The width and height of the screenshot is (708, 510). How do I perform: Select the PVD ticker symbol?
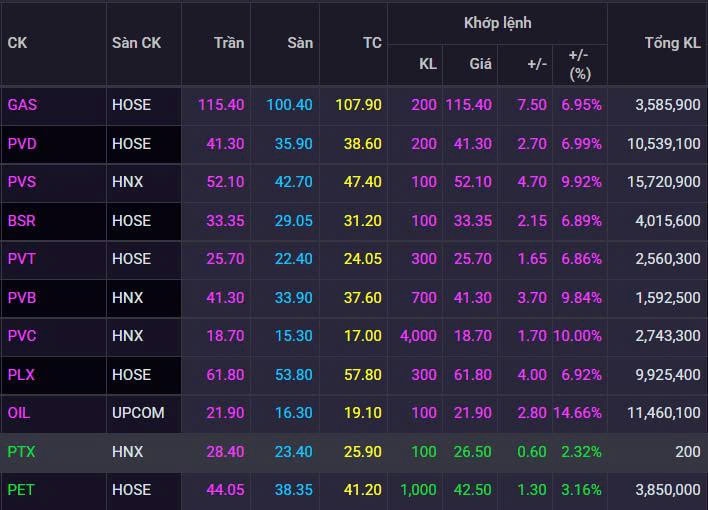(x=22, y=144)
